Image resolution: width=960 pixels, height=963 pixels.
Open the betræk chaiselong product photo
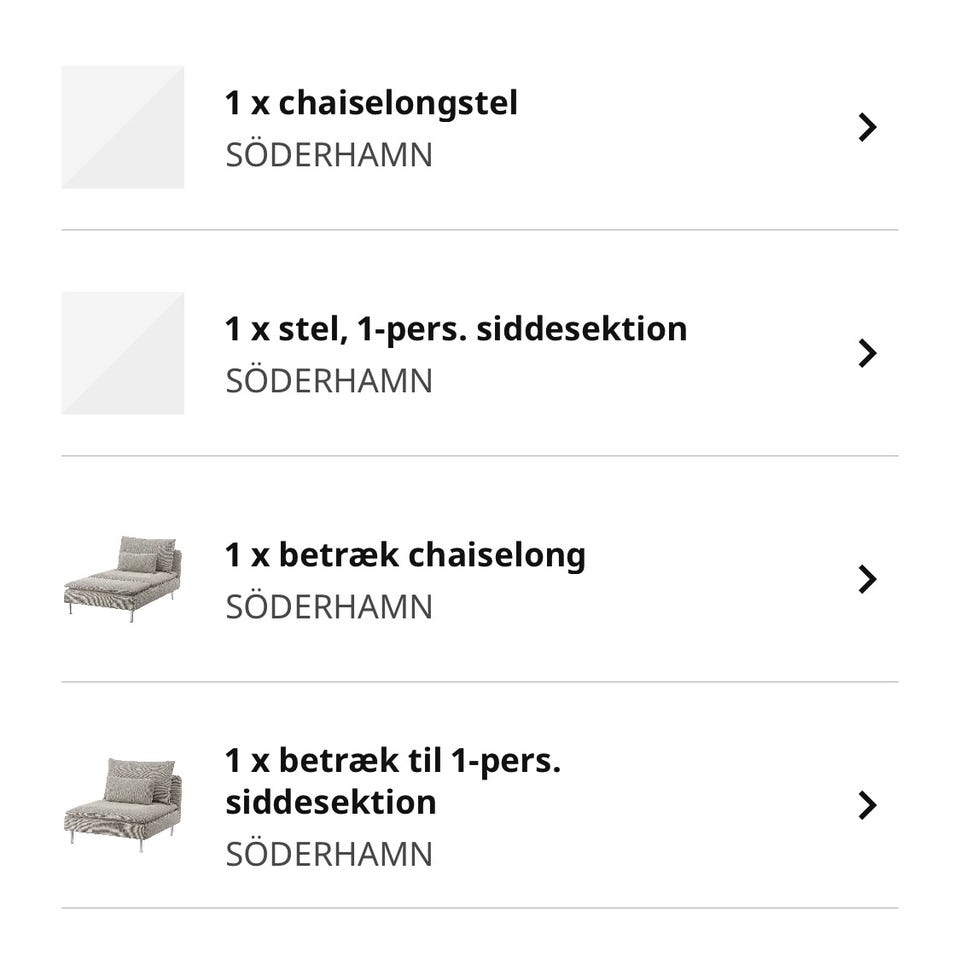pyautogui.click(x=123, y=579)
